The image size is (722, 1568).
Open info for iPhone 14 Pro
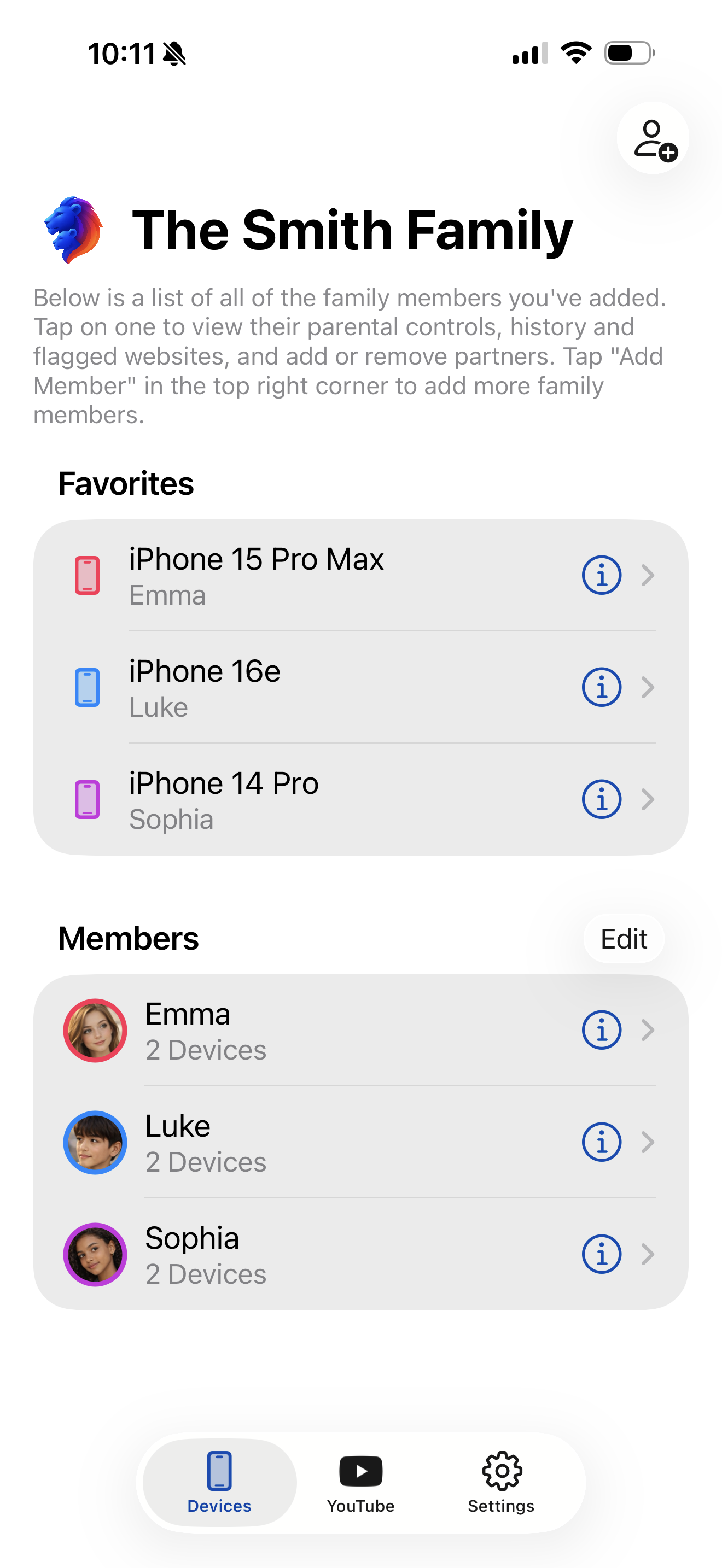[601, 799]
